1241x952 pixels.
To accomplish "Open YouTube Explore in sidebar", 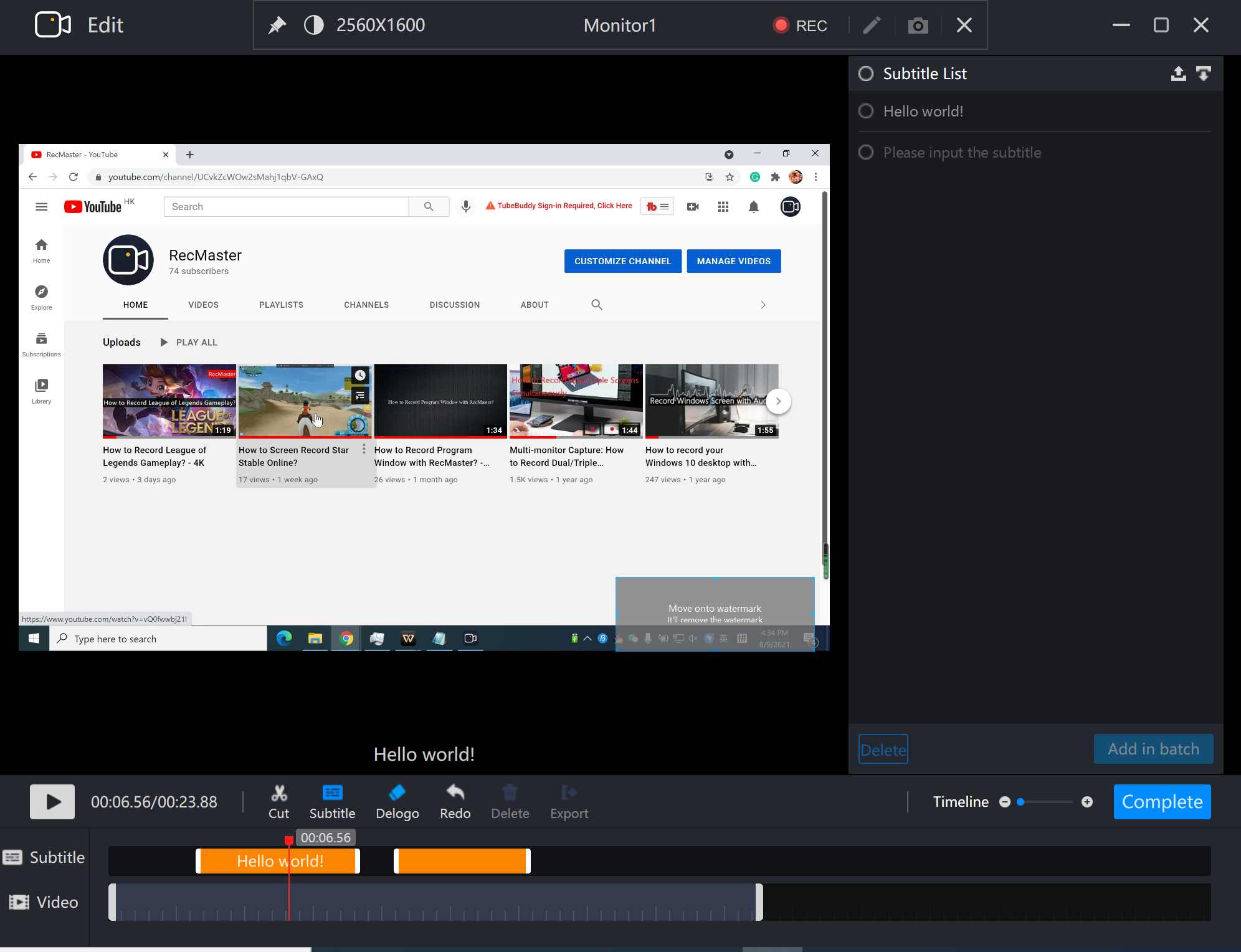I will (x=41, y=298).
